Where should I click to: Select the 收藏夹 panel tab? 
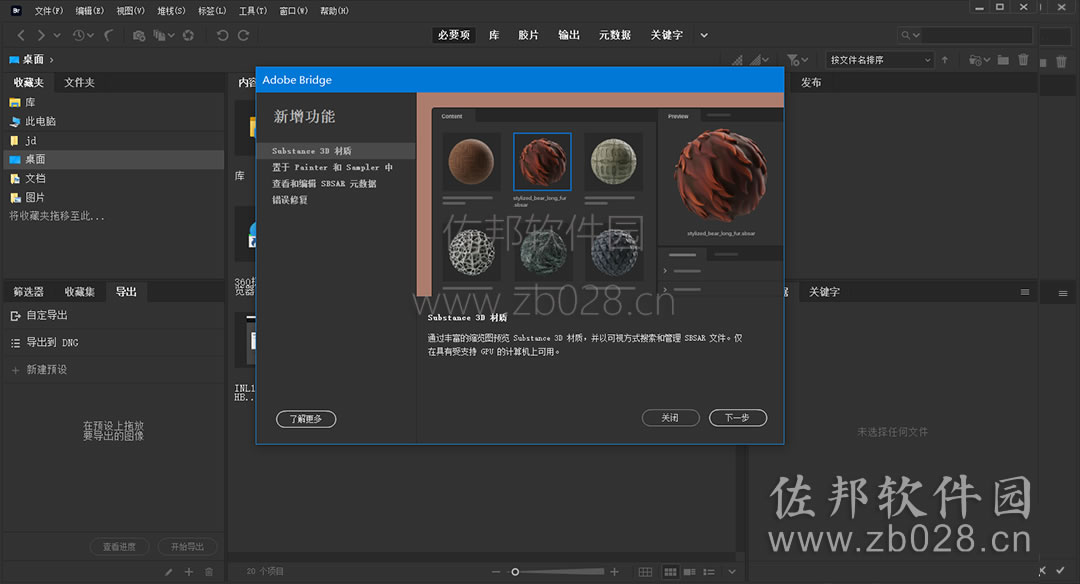pos(28,83)
